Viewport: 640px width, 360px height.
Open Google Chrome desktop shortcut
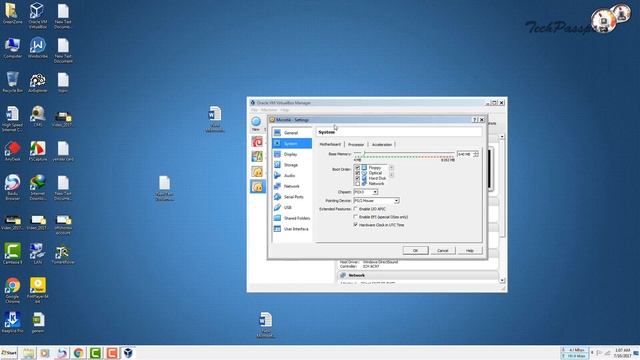12,290
